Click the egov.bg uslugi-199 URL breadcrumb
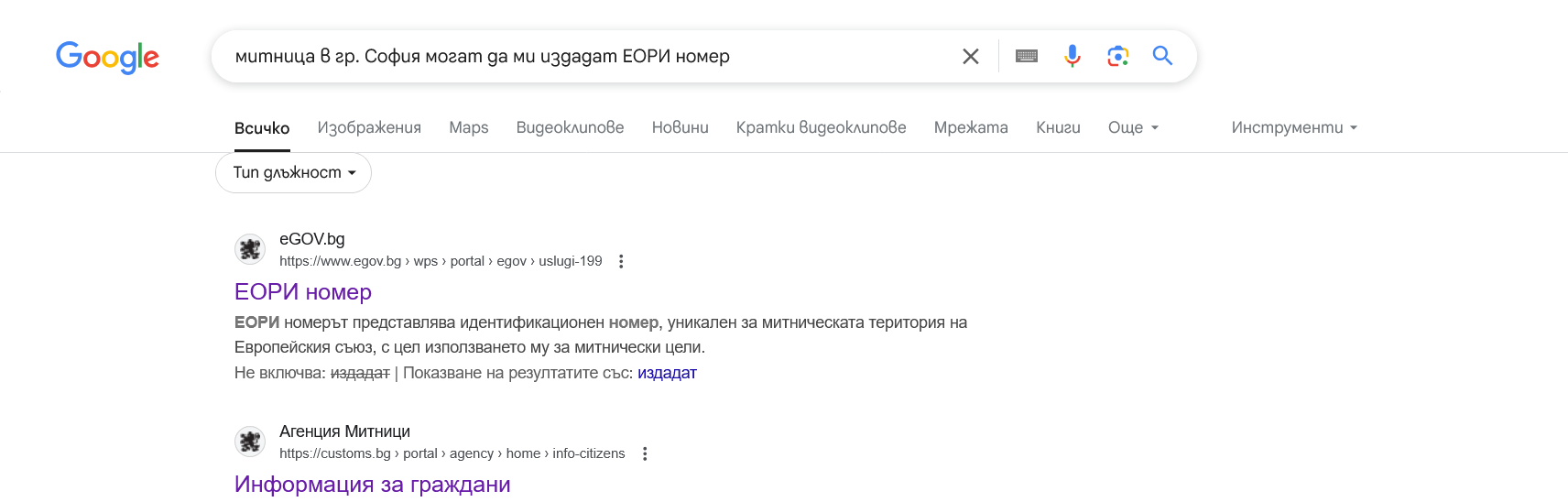 pyautogui.click(x=441, y=261)
